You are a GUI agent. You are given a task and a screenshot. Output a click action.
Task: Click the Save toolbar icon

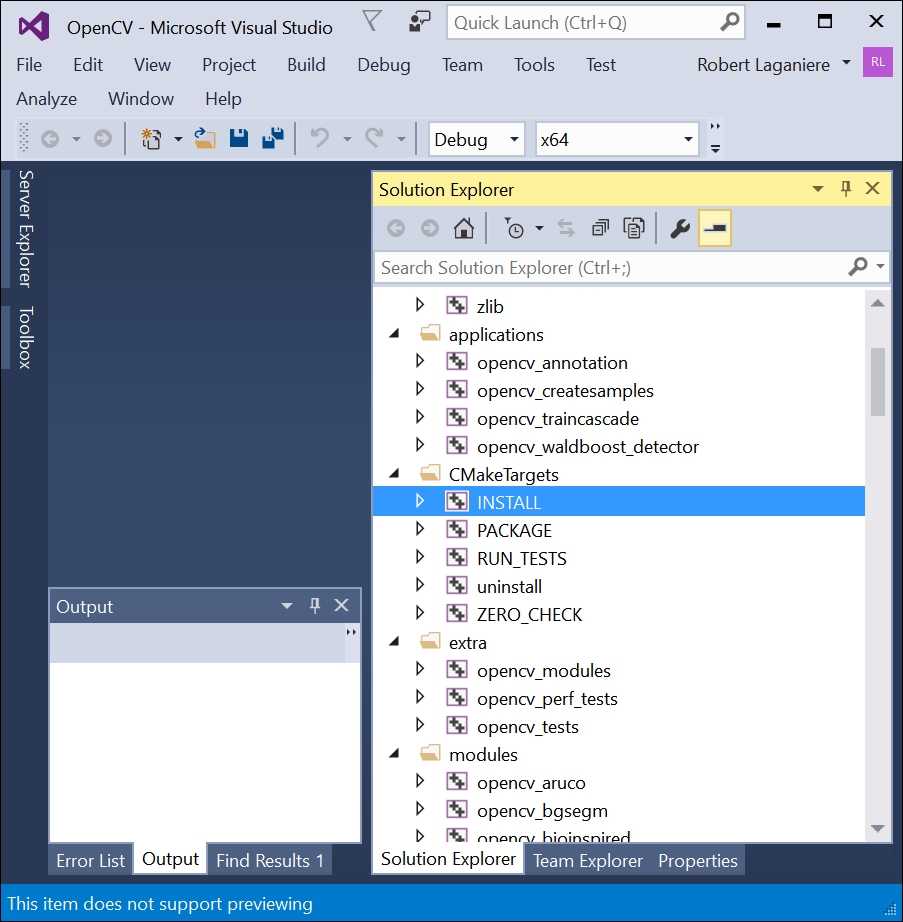click(239, 139)
